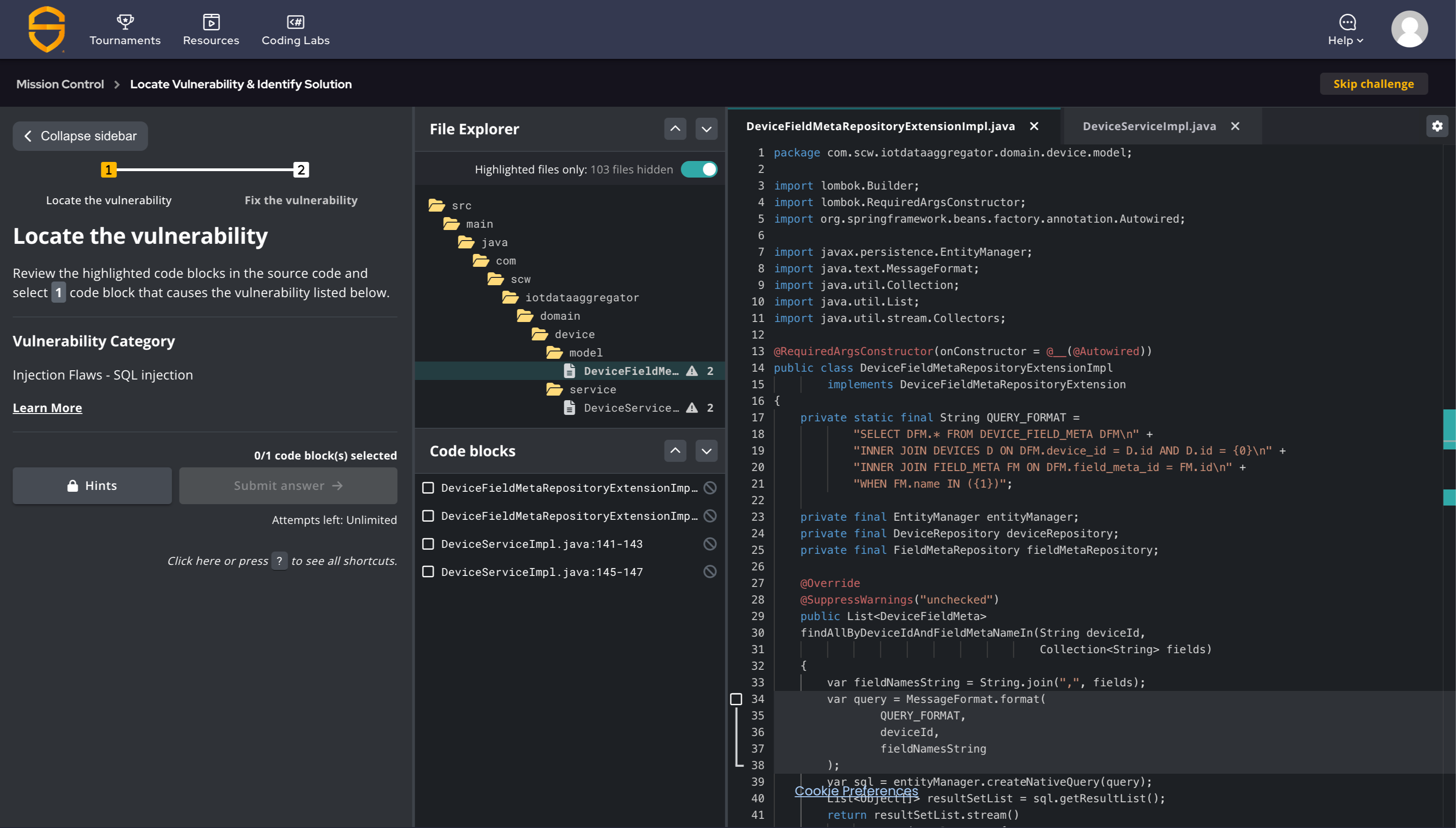This screenshot has width=1456, height=828.
Task: Open the Coding Labs icon
Action: (295, 22)
